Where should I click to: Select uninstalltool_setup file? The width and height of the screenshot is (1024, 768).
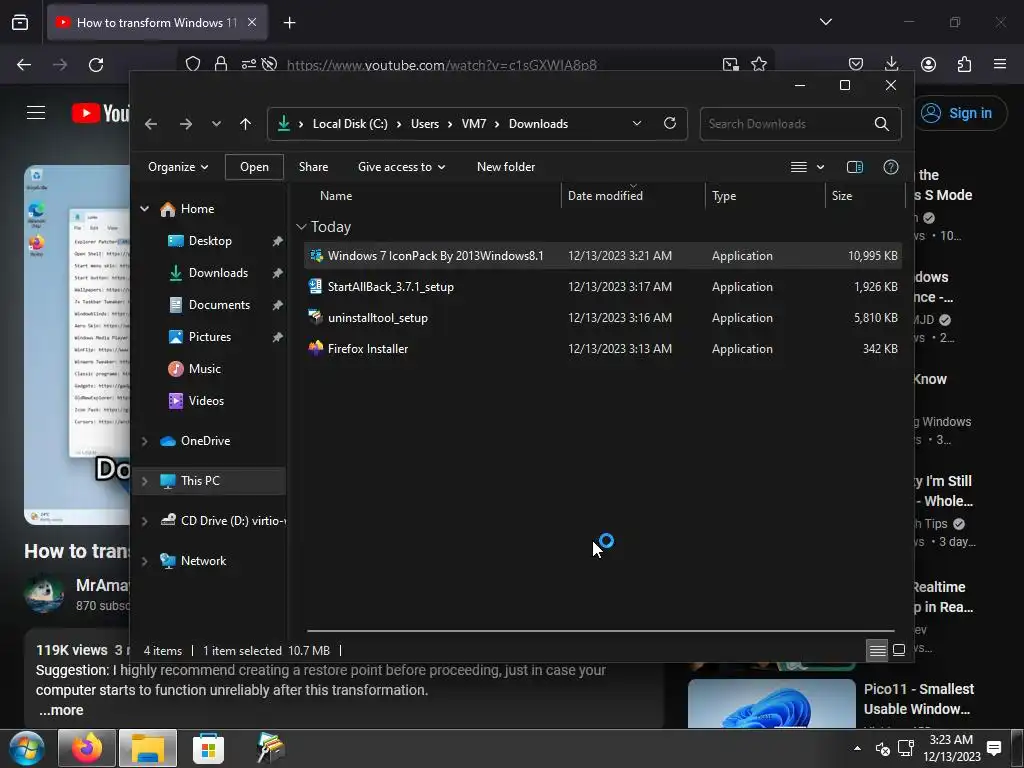(603, 318)
